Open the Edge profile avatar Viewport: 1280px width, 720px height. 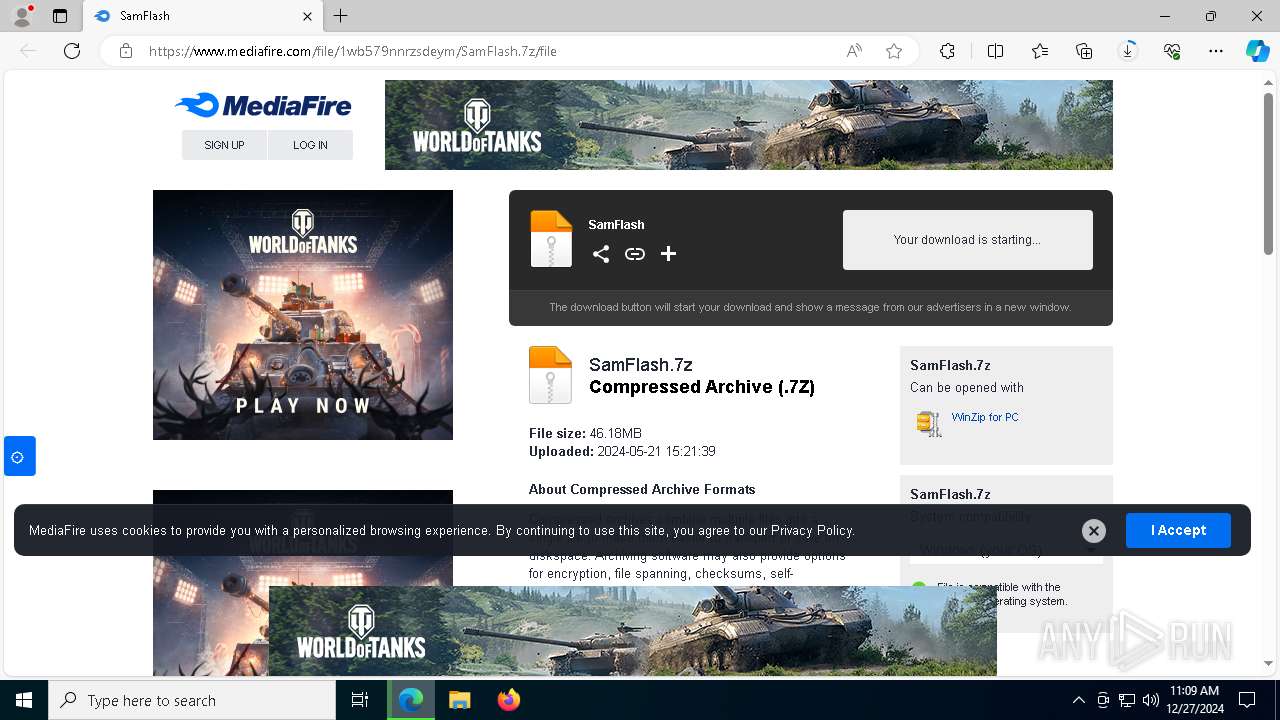[x=22, y=16]
